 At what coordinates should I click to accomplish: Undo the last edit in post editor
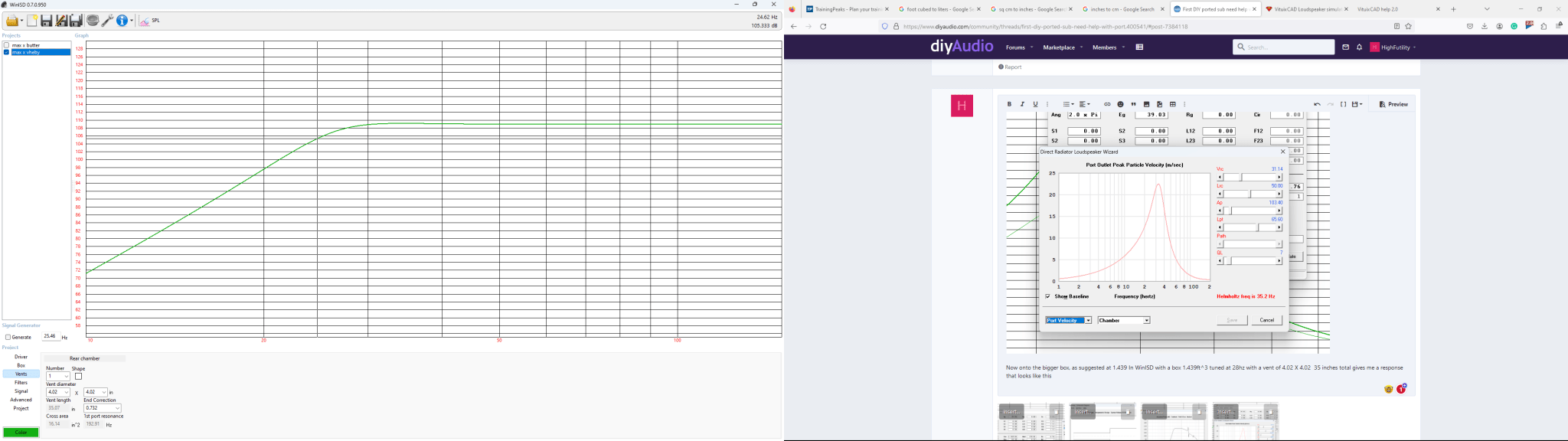1317,104
